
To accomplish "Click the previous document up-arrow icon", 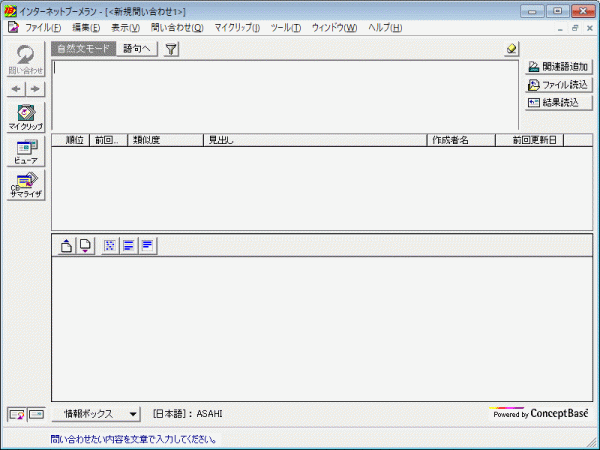I will [x=67, y=246].
